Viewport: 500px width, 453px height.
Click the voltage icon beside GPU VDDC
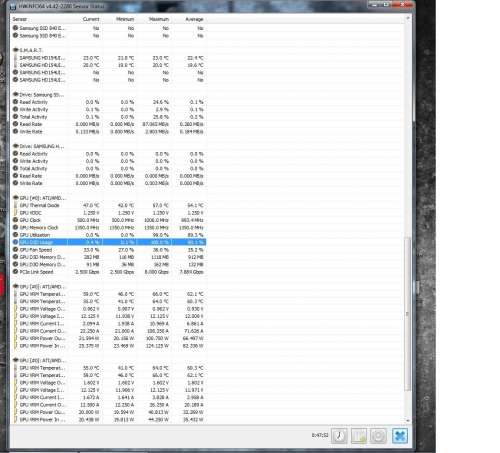click(x=15, y=213)
